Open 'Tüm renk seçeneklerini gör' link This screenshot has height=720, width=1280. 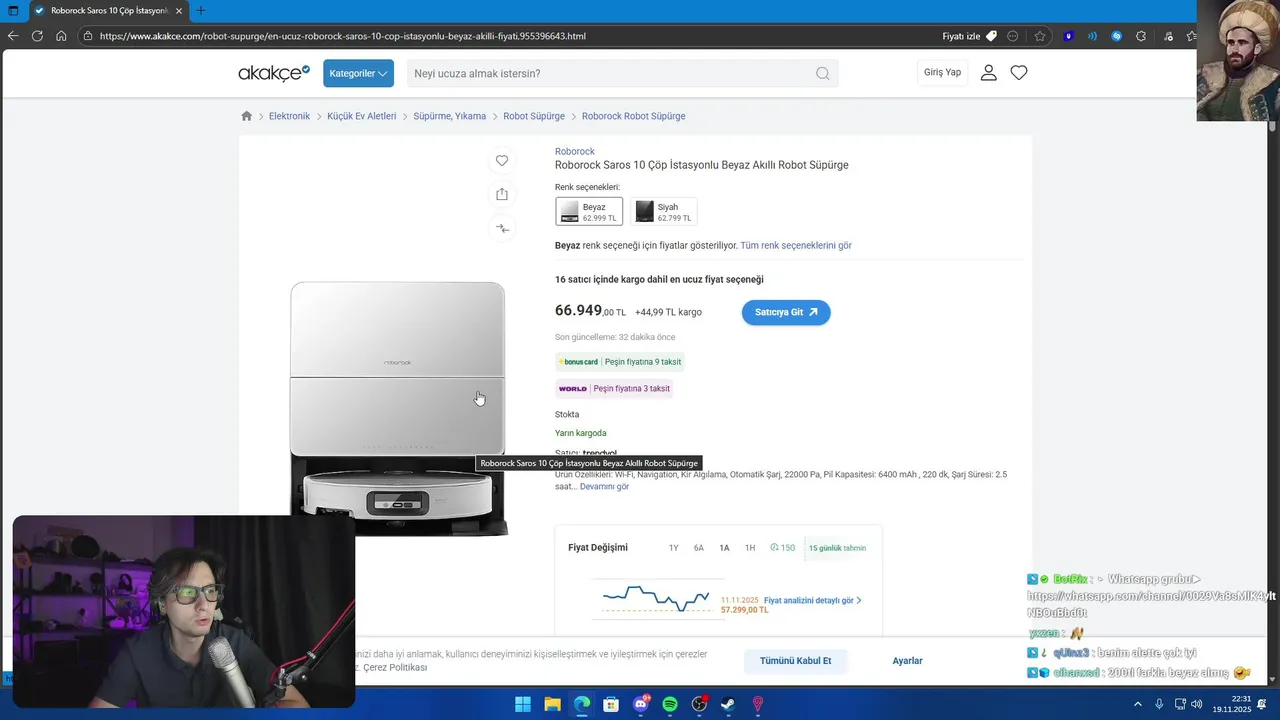tap(796, 245)
